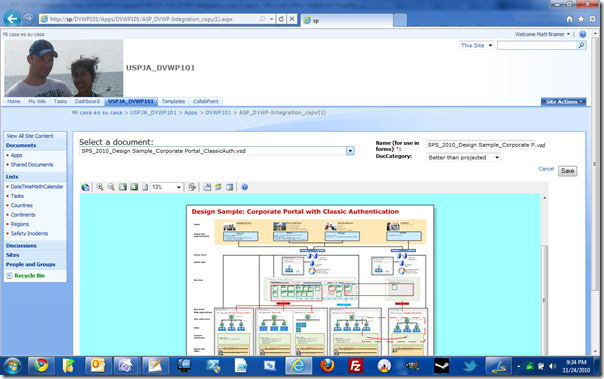Open the Recycle Bin

click(29, 276)
